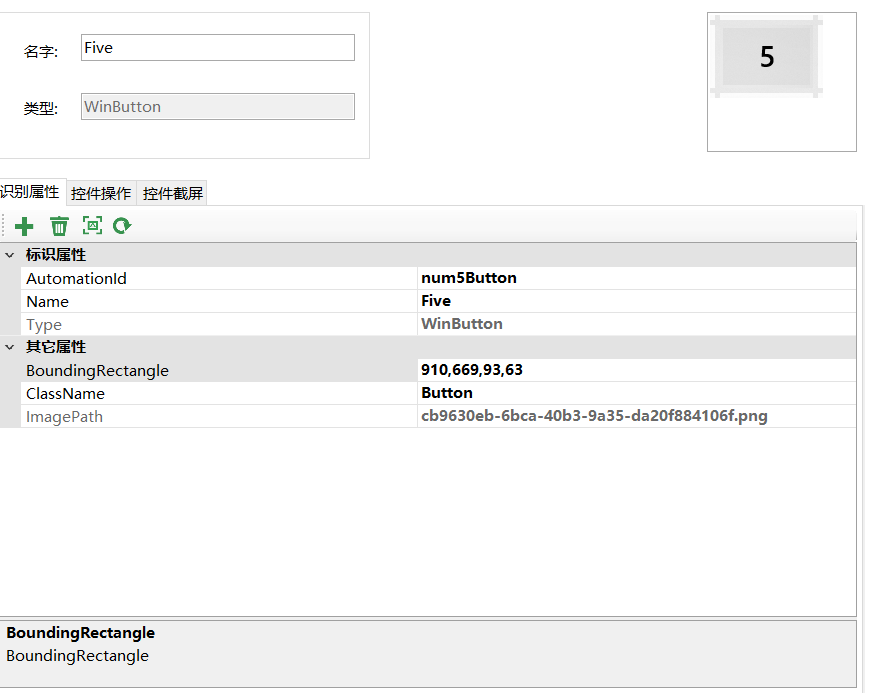The image size is (870, 693).
Task: Click the 类型 field showing WinButton
Action: [x=217, y=107]
